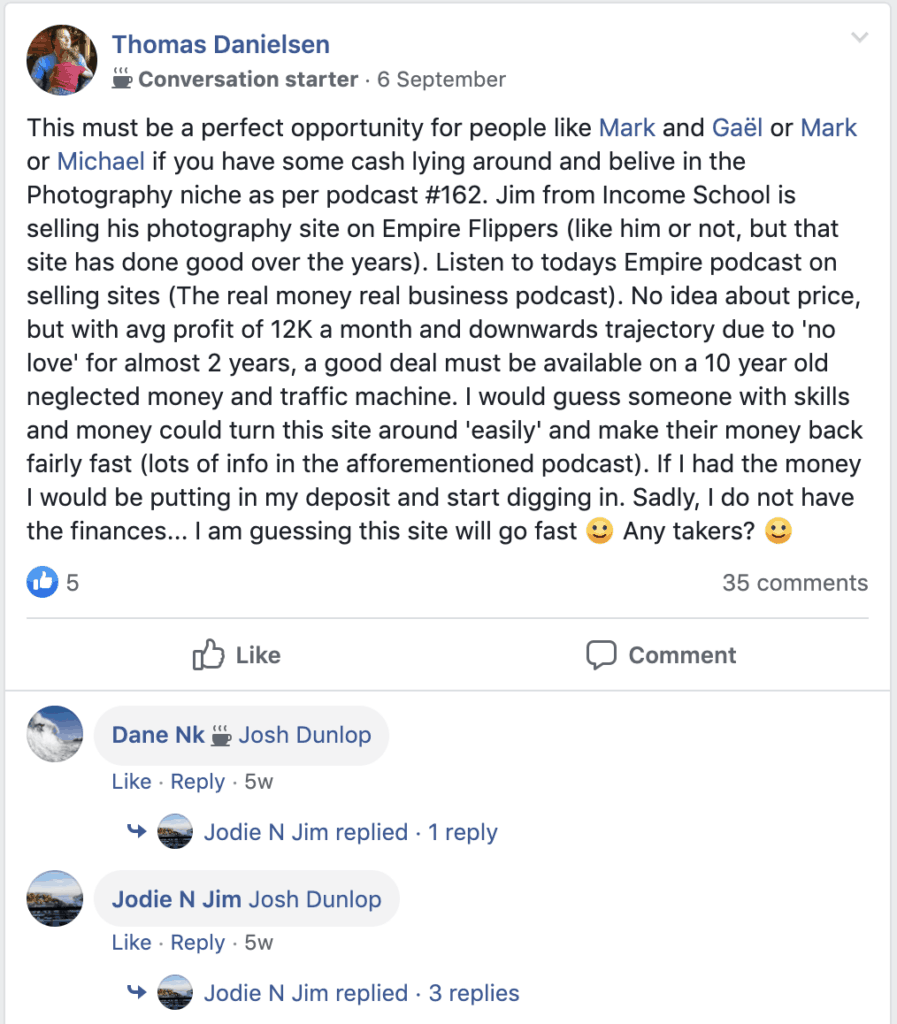Screen dimensions: 897x1024
Task: Open the post options chevron menu
Action: (859, 39)
